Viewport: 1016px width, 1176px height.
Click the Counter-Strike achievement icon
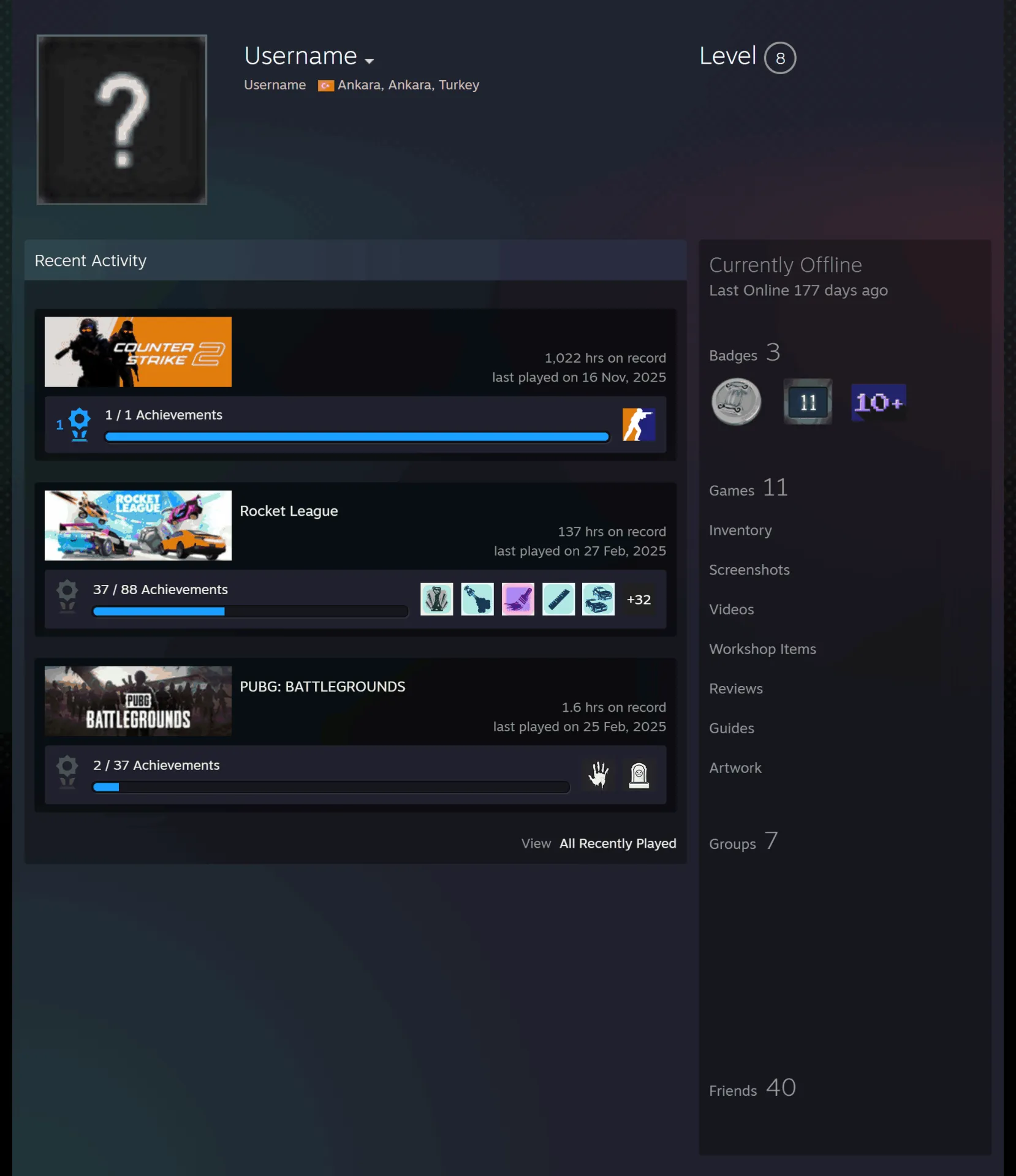coord(639,424)
